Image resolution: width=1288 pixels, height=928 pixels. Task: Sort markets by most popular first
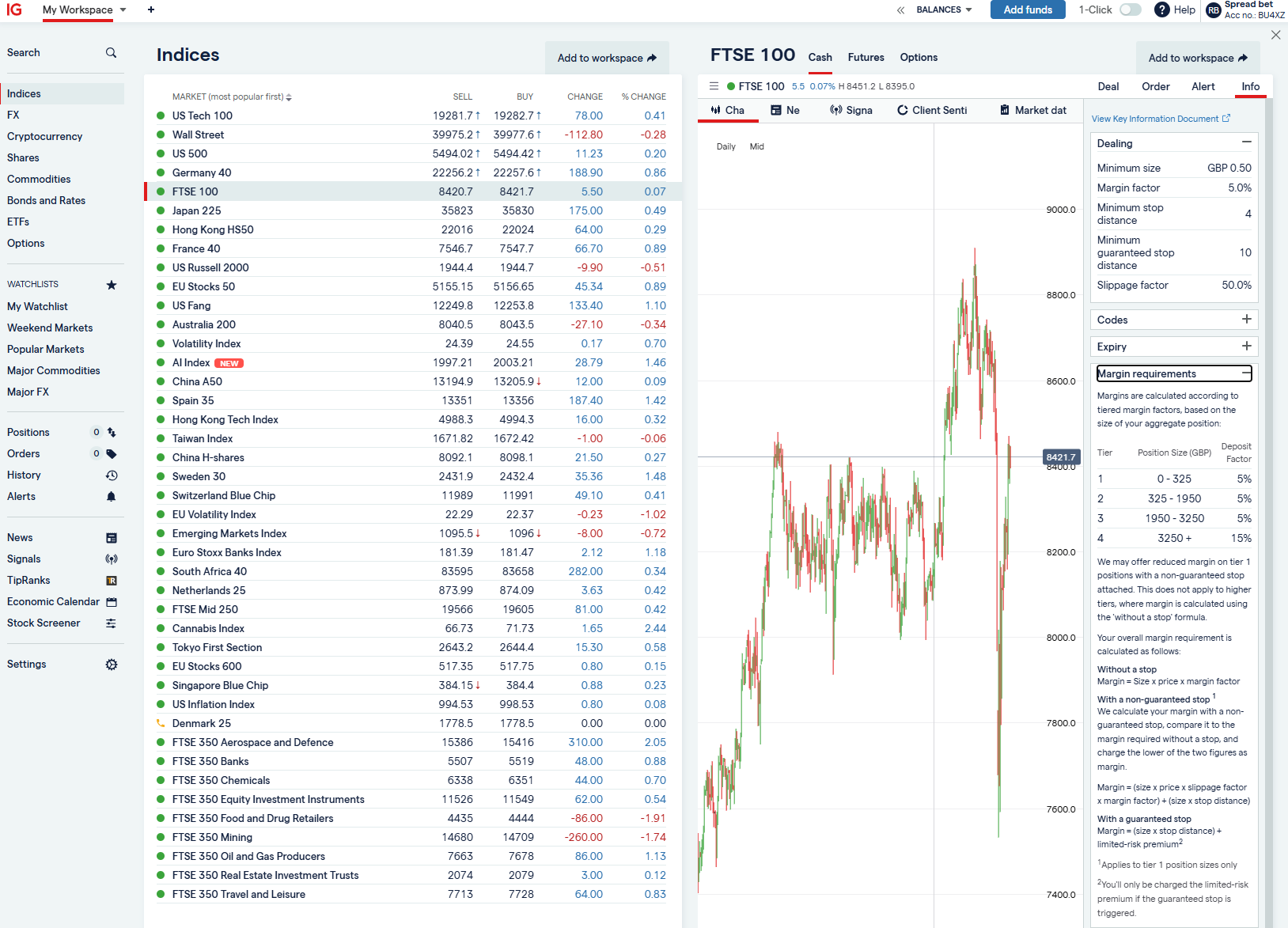(x=232, y=97)
